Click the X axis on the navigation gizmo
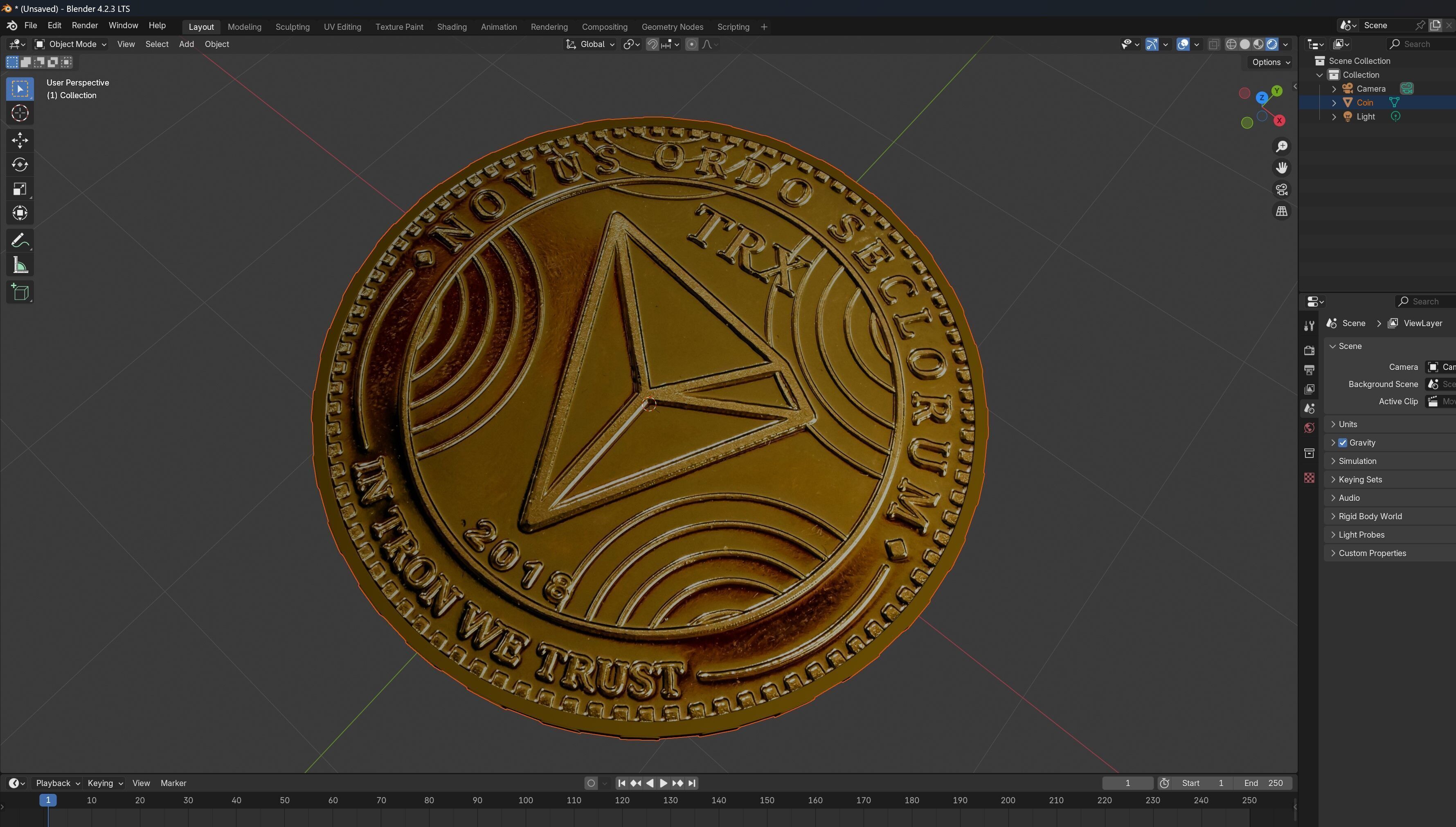This screenshot has width=1456, height=827. (1279, 120)
